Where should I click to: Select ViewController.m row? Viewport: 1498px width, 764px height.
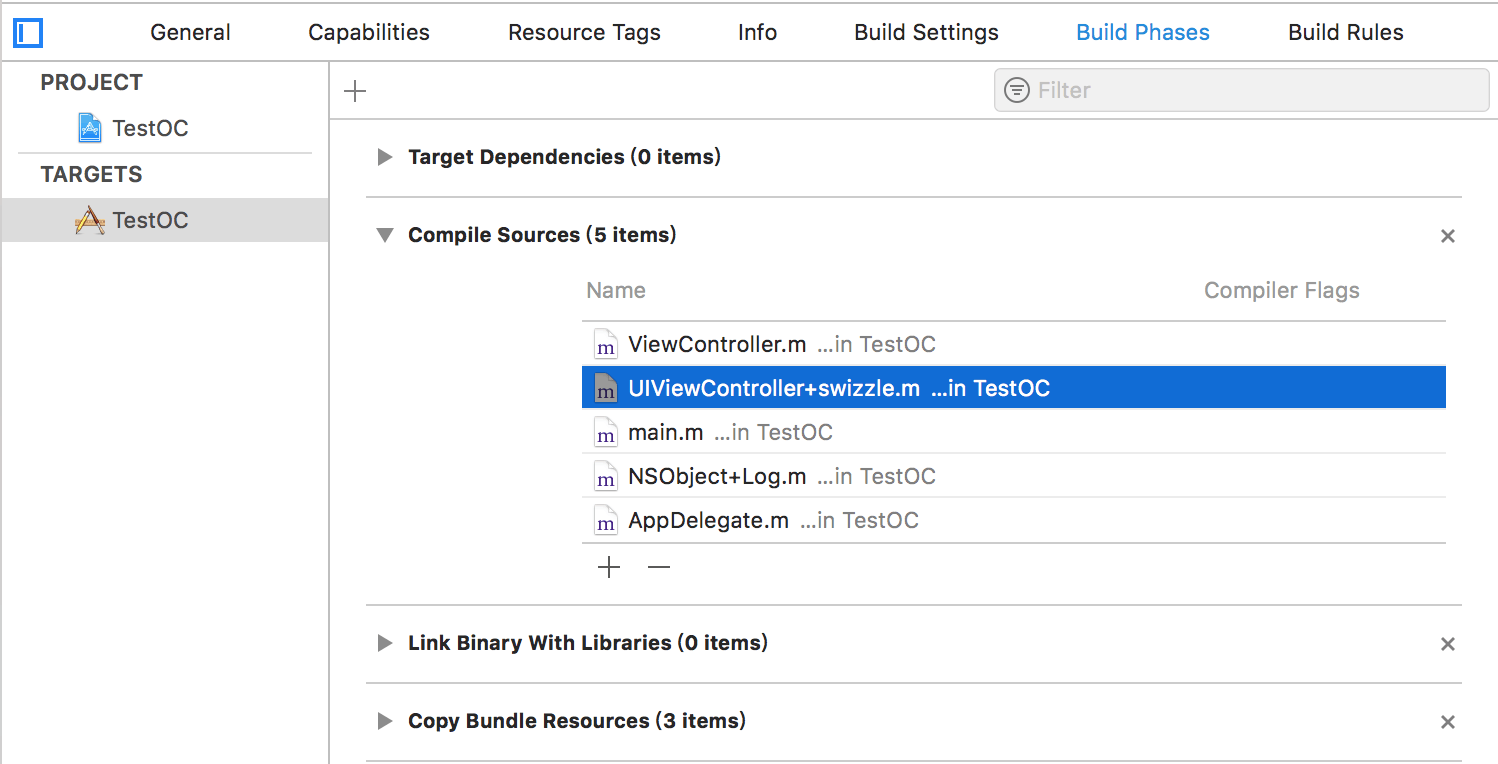click(x=1014, y=344)
